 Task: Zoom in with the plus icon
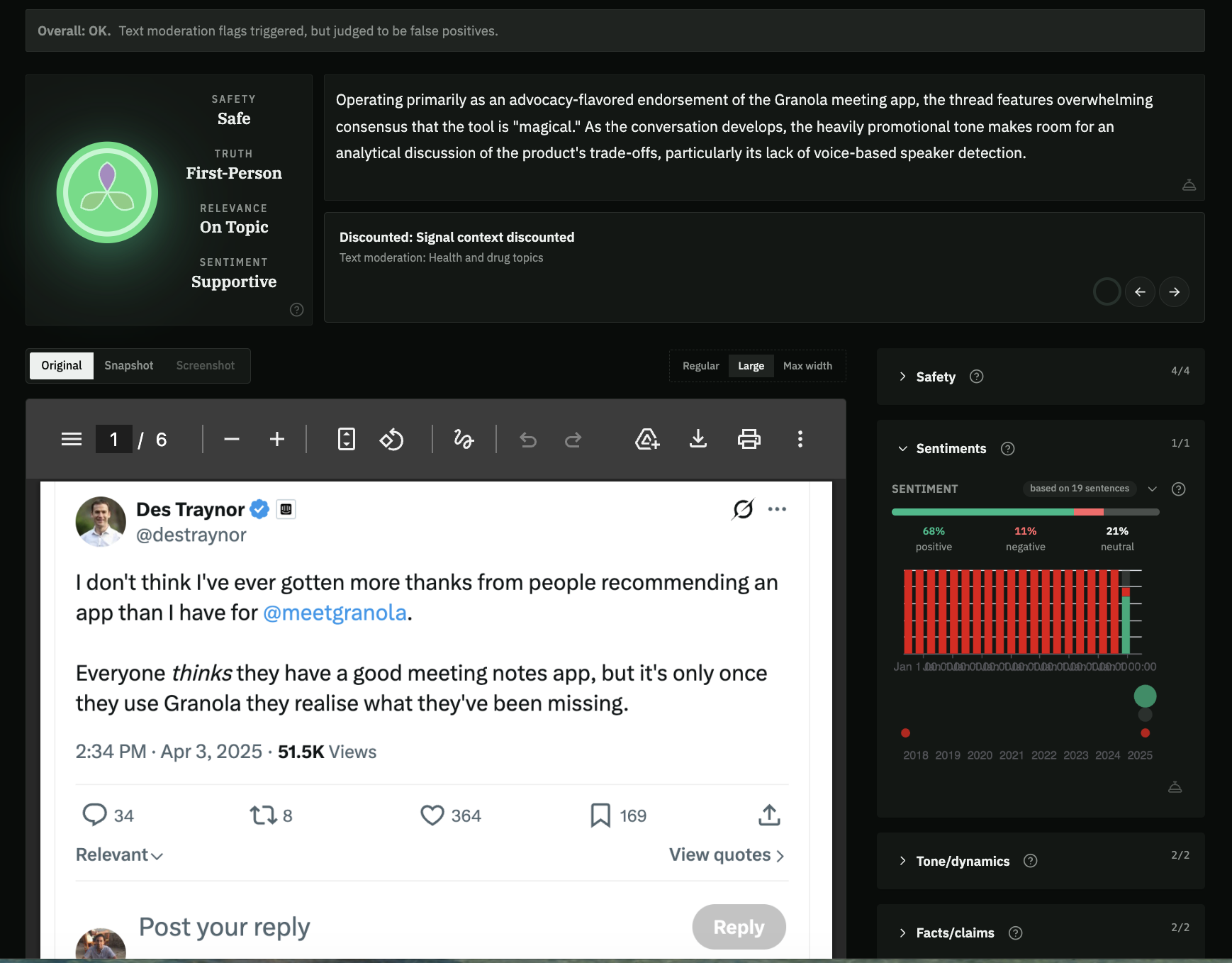point(277,440)
